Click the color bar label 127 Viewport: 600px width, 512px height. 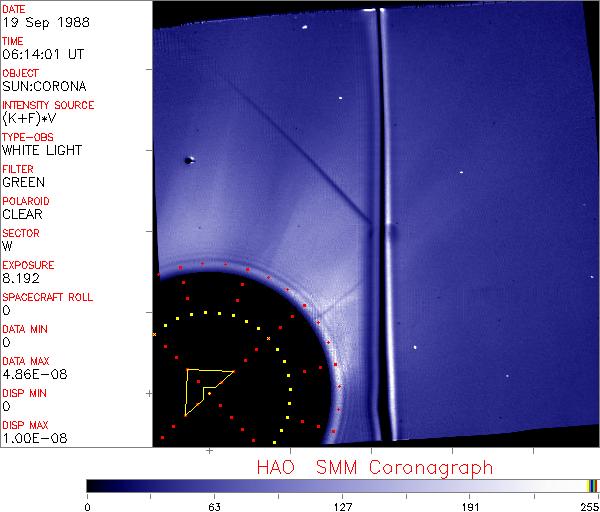[x=342, y=507]
